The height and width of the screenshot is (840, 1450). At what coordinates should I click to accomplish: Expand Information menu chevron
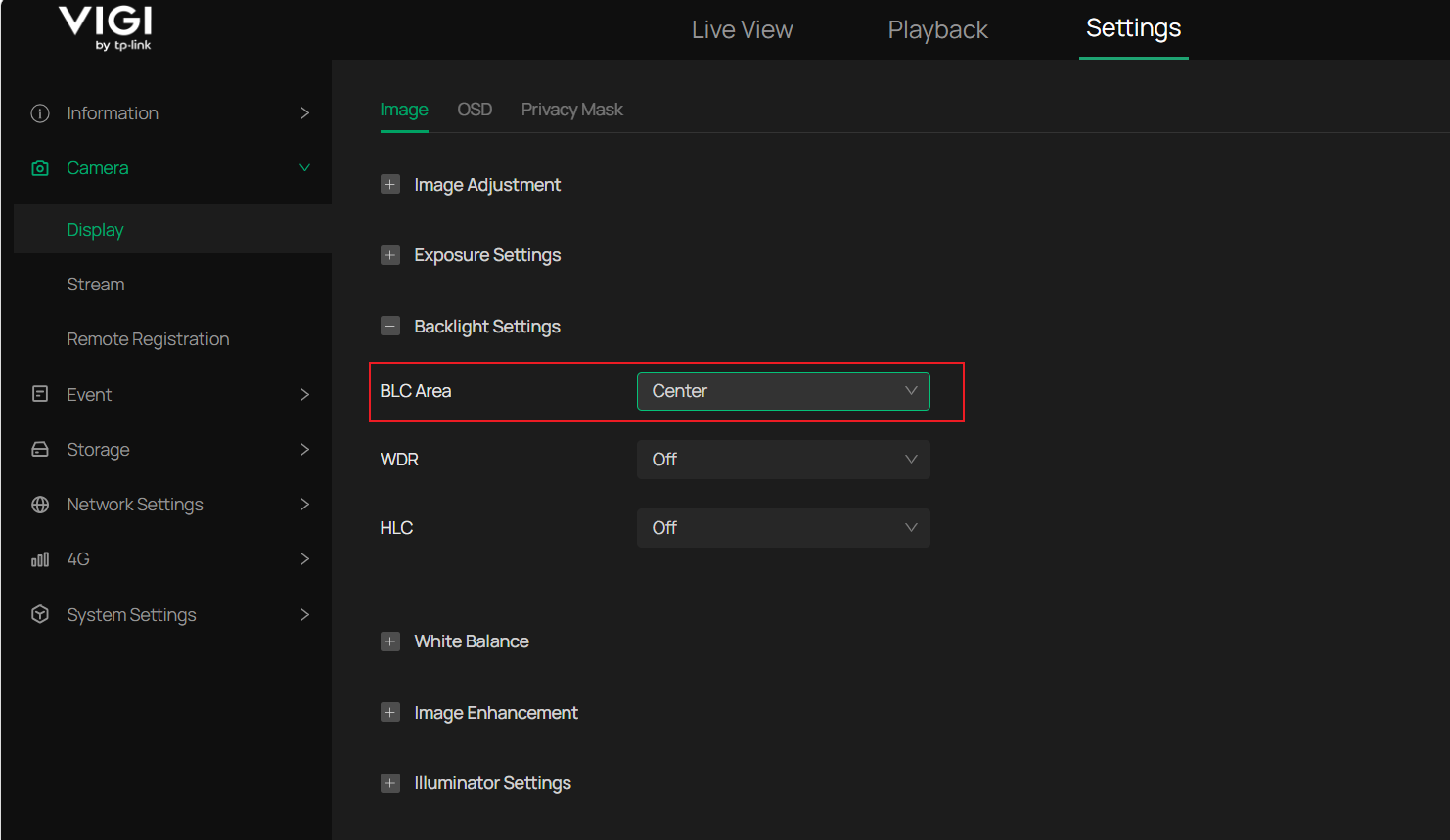point(305,113)
